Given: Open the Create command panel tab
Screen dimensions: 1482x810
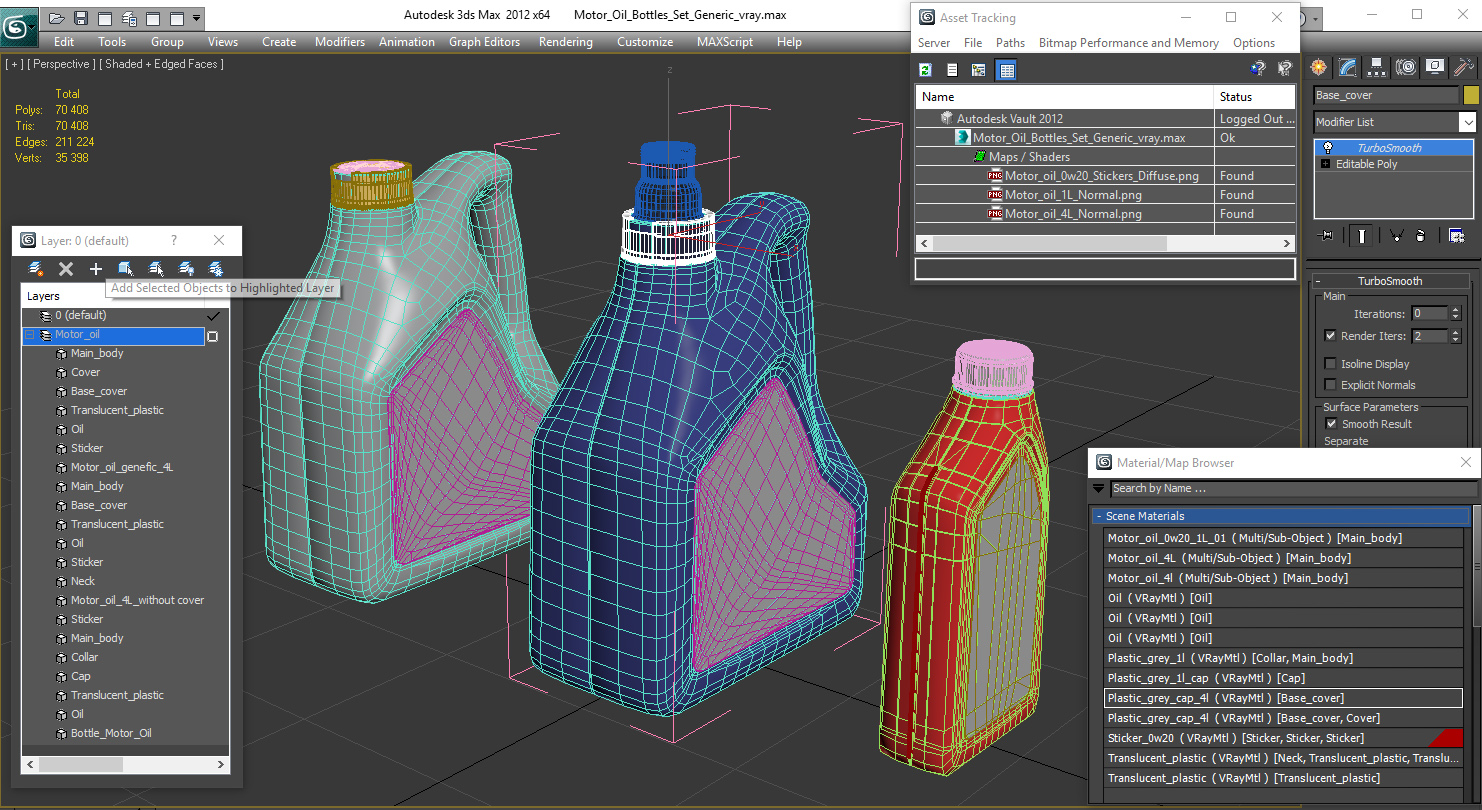Looking at the screenshot, I should coord(1319,67).
